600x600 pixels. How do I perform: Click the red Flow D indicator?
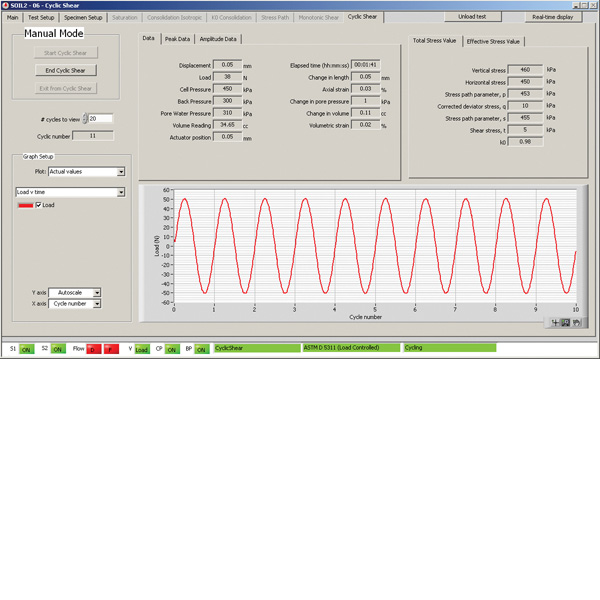(94, 349)
